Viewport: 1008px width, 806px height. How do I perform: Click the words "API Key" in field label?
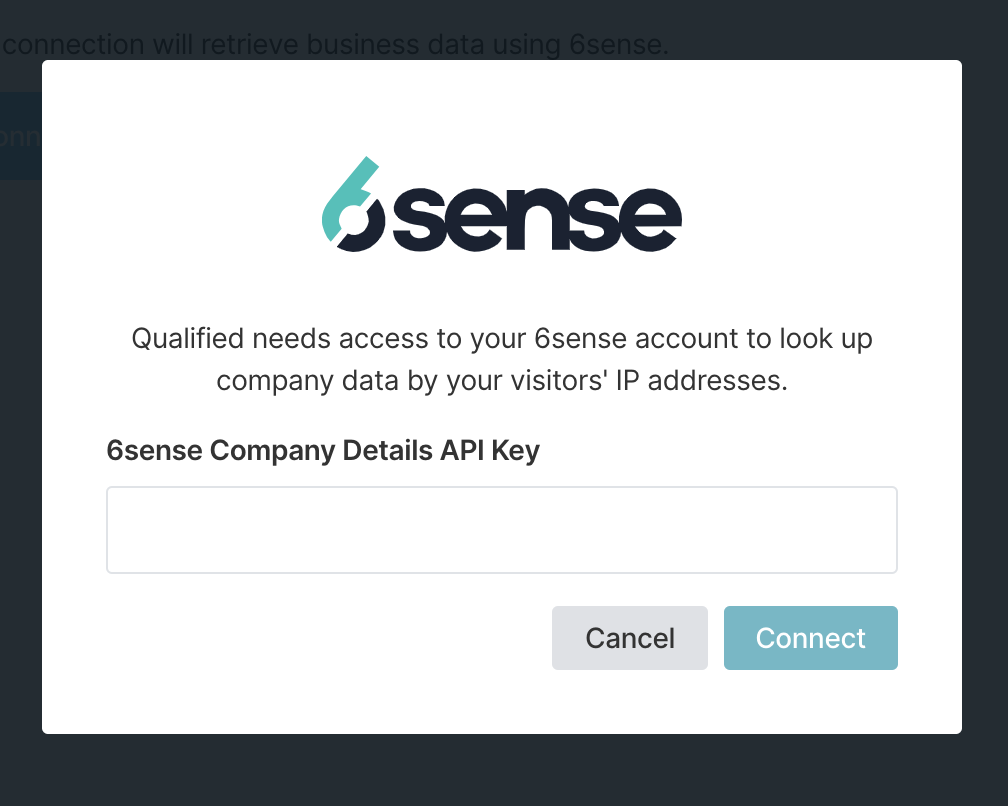[489, 451]
